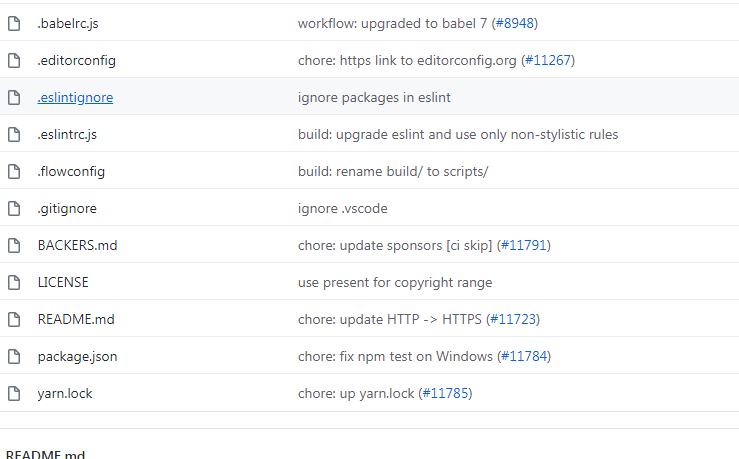Follow the #11791 sponsors update link

click(524, 246)
